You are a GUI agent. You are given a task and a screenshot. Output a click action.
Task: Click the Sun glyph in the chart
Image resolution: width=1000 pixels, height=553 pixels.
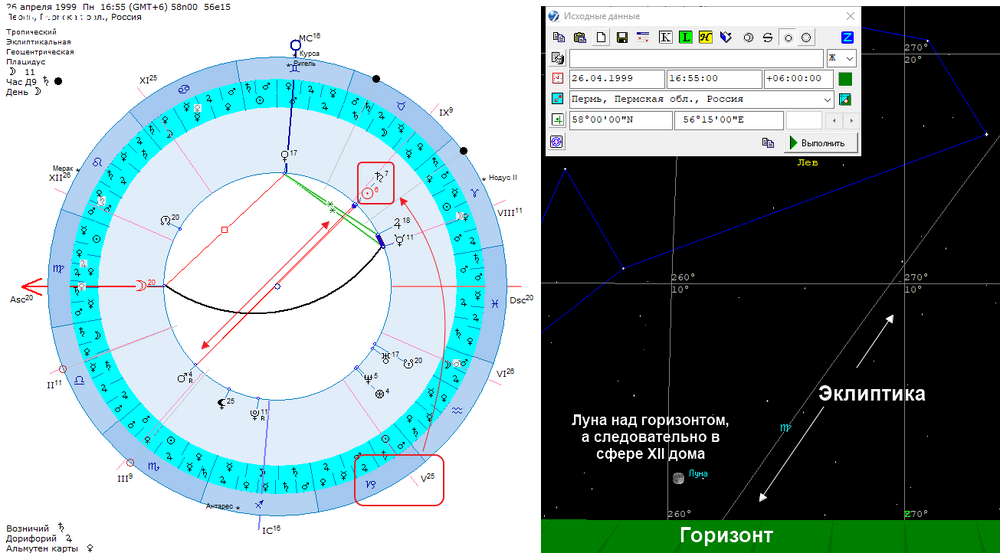(x=367, y=193)
